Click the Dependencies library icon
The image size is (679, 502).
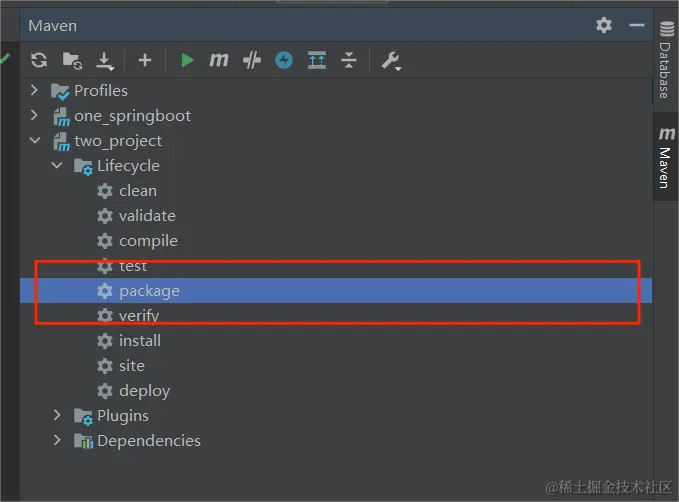(83, 441)
